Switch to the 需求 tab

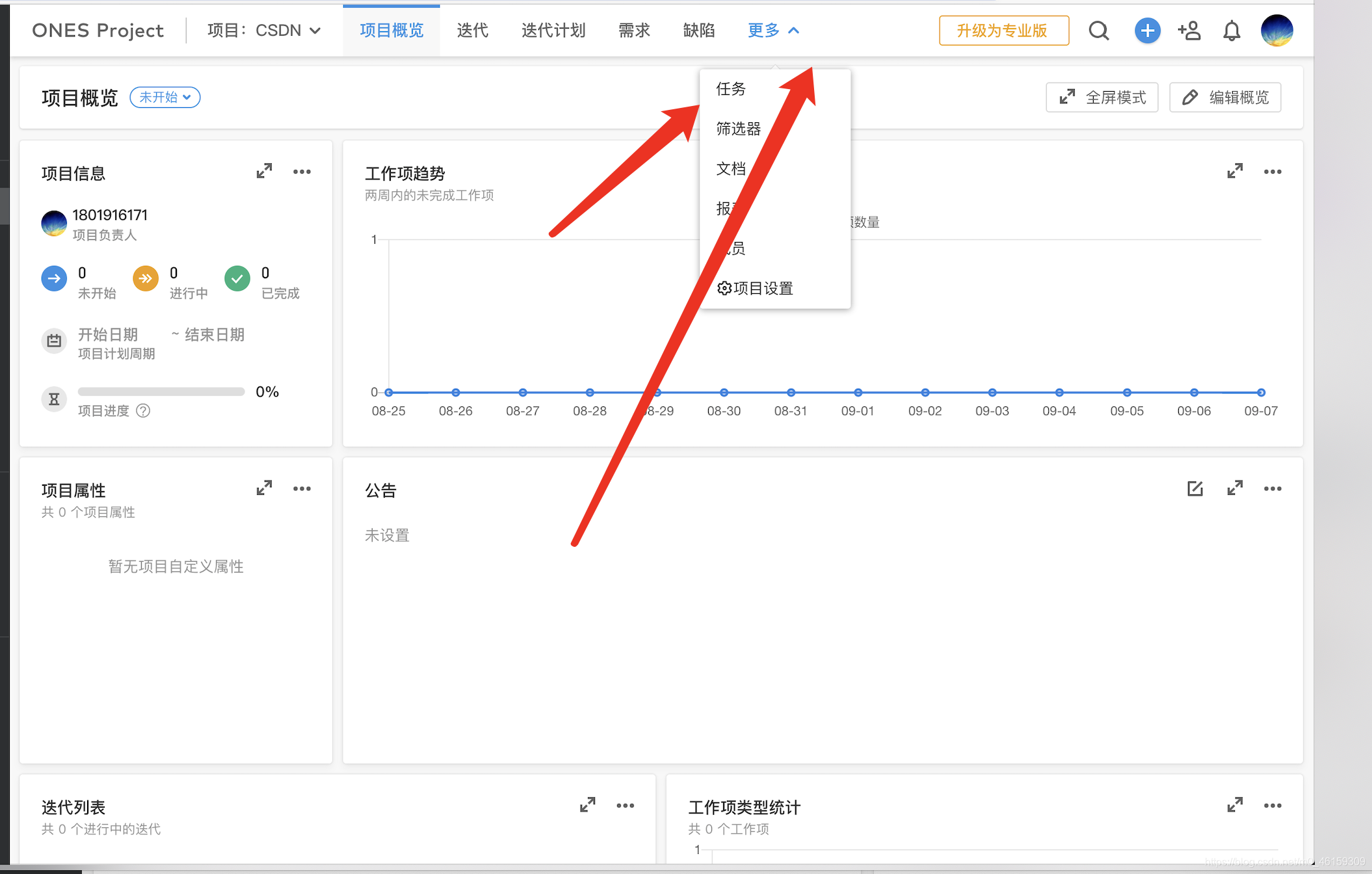[634, 31]
